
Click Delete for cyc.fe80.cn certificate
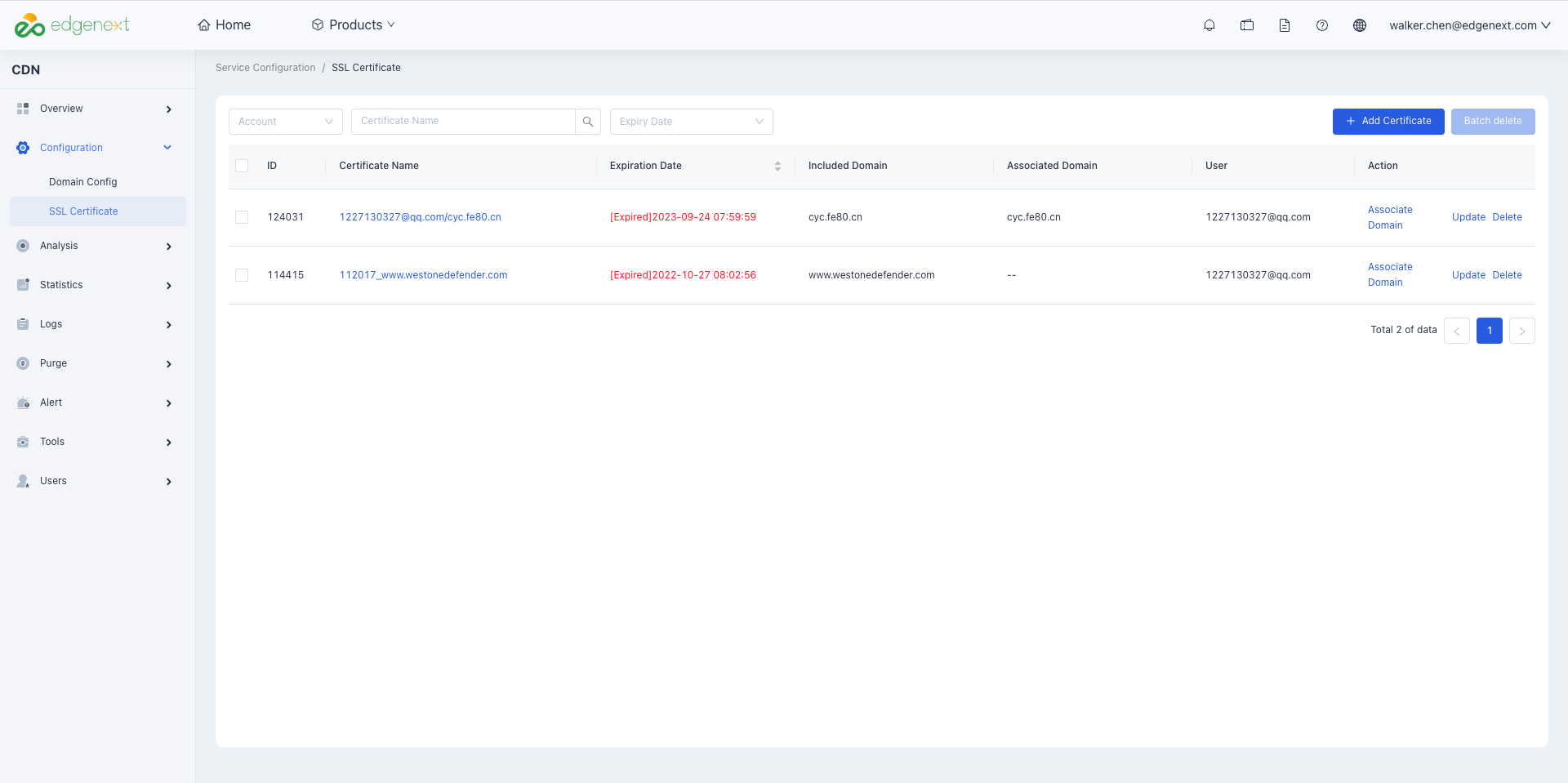[1508, 217]
